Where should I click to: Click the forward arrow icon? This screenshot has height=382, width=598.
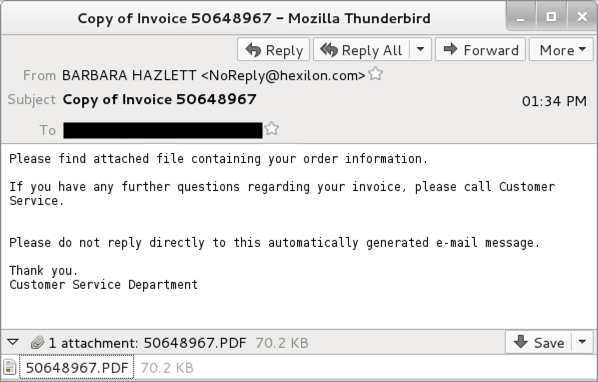click(451, 49)
